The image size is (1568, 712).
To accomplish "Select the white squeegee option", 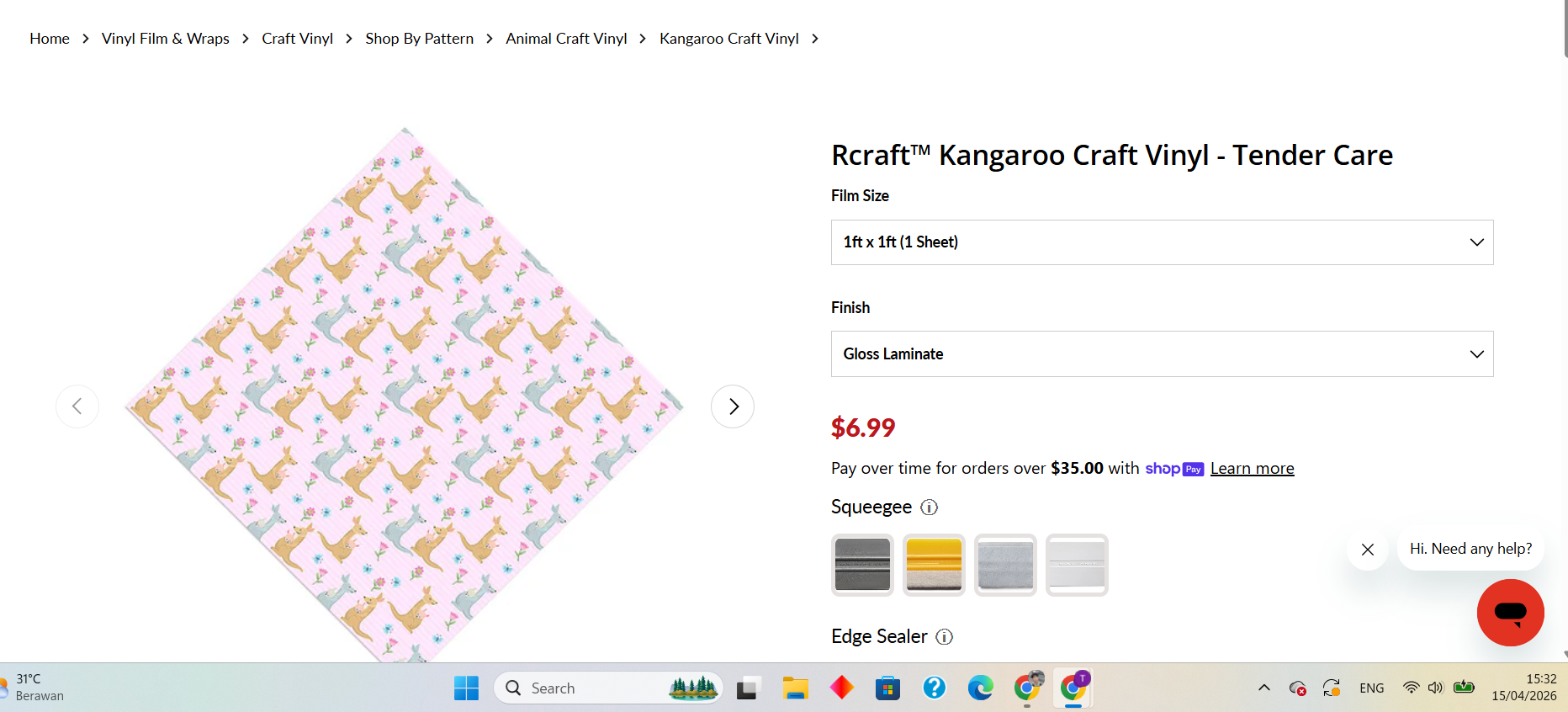I will [x=1077, y=565].
